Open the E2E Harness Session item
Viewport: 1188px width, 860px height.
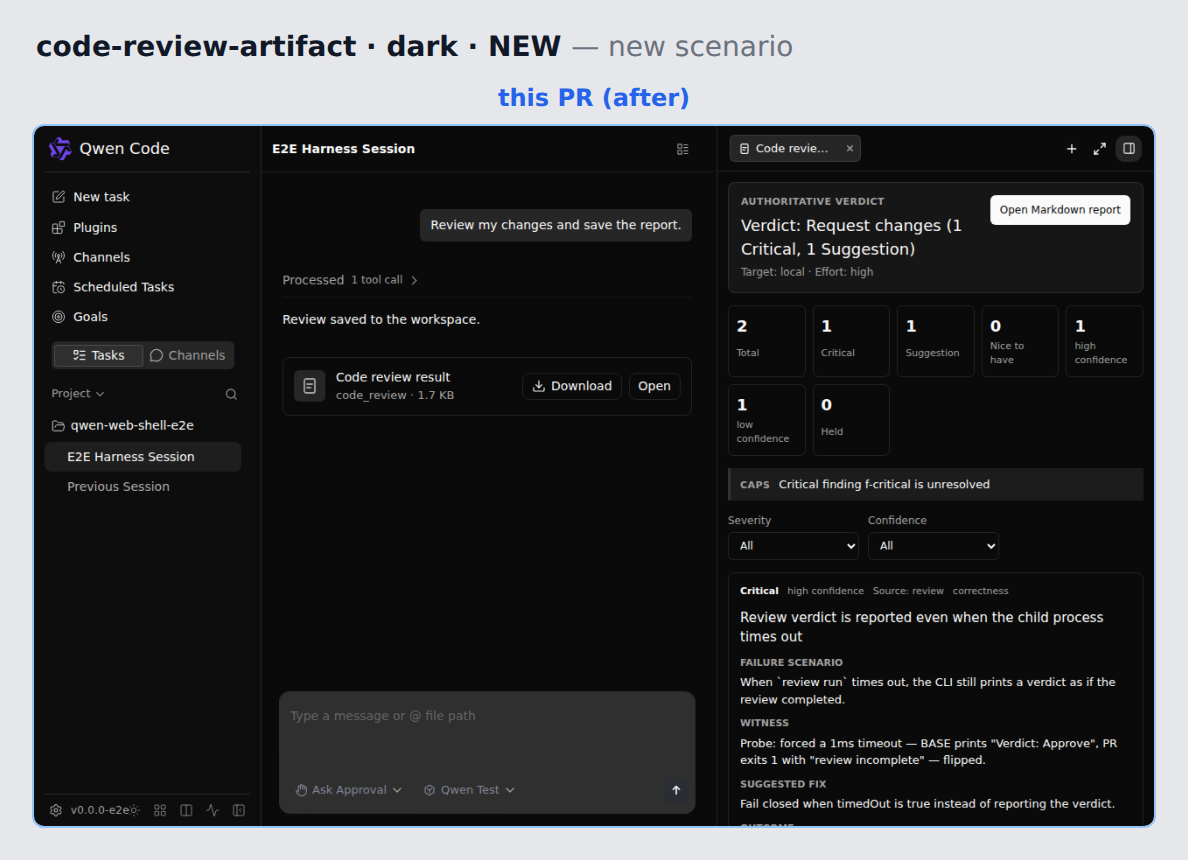[x=143, y=457]
